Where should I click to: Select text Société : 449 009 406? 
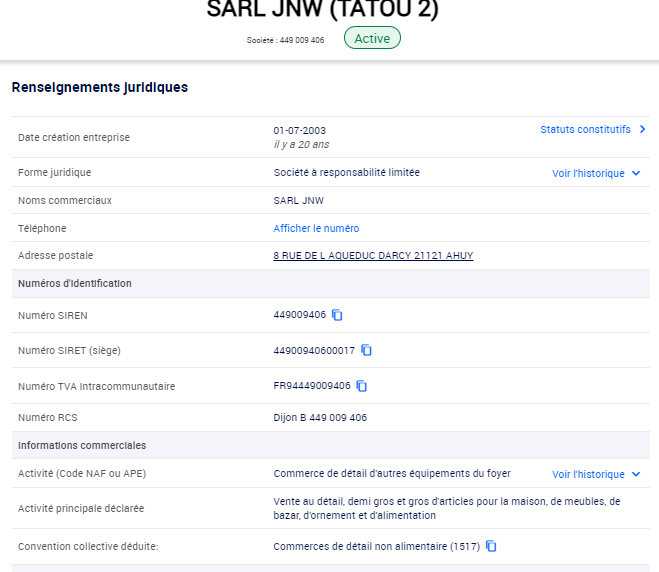click(x=285, y=40)
